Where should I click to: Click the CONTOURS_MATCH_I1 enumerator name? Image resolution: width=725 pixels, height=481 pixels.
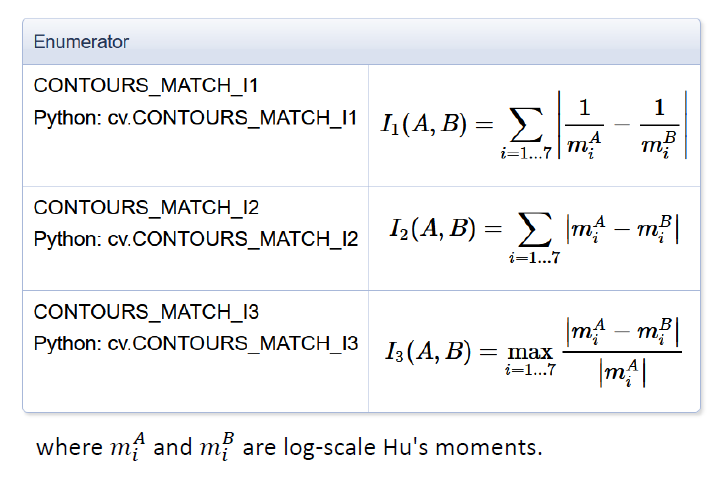pyautogui.click(x=147, y=88)
